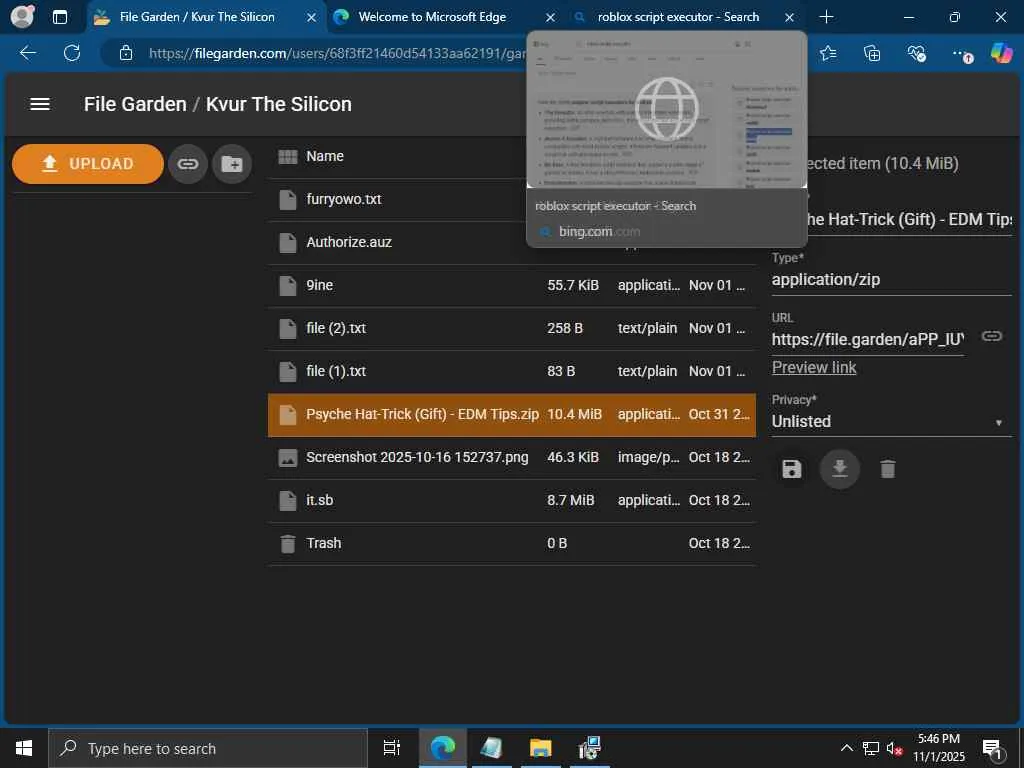This screenshot has width=1024, height=768.
Task: Click the file icon of file (2).txt
Action: click(x=287, y=328)
